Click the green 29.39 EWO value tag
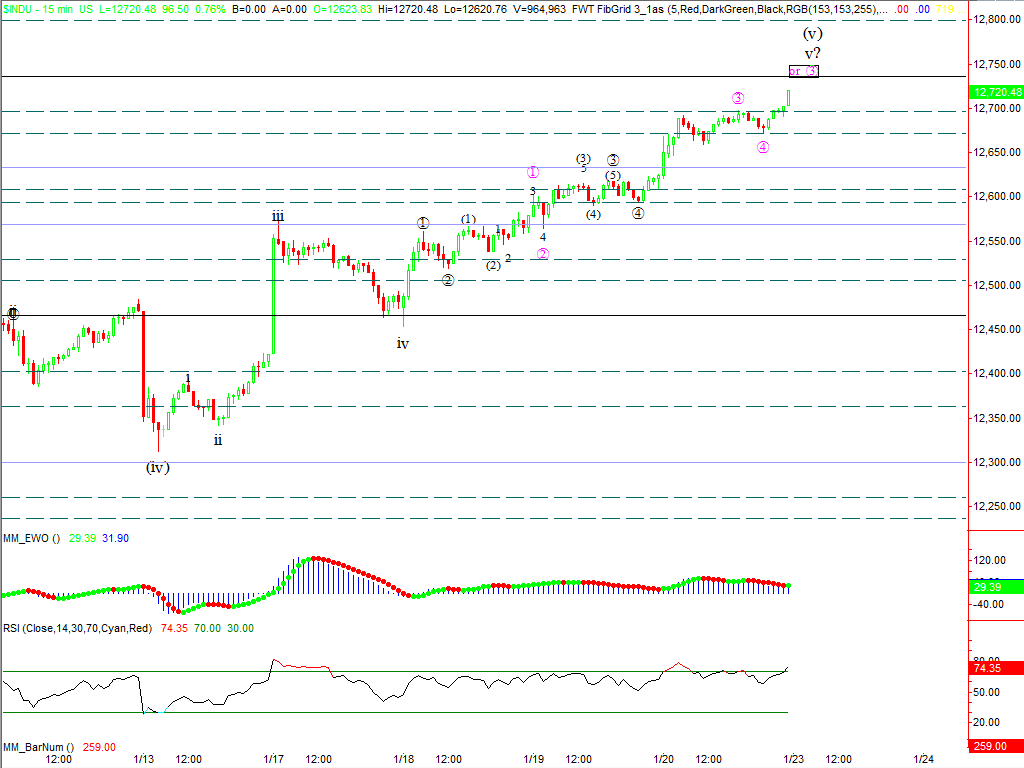This screenshot has height=768, width=1024. [x=995, y=587]
